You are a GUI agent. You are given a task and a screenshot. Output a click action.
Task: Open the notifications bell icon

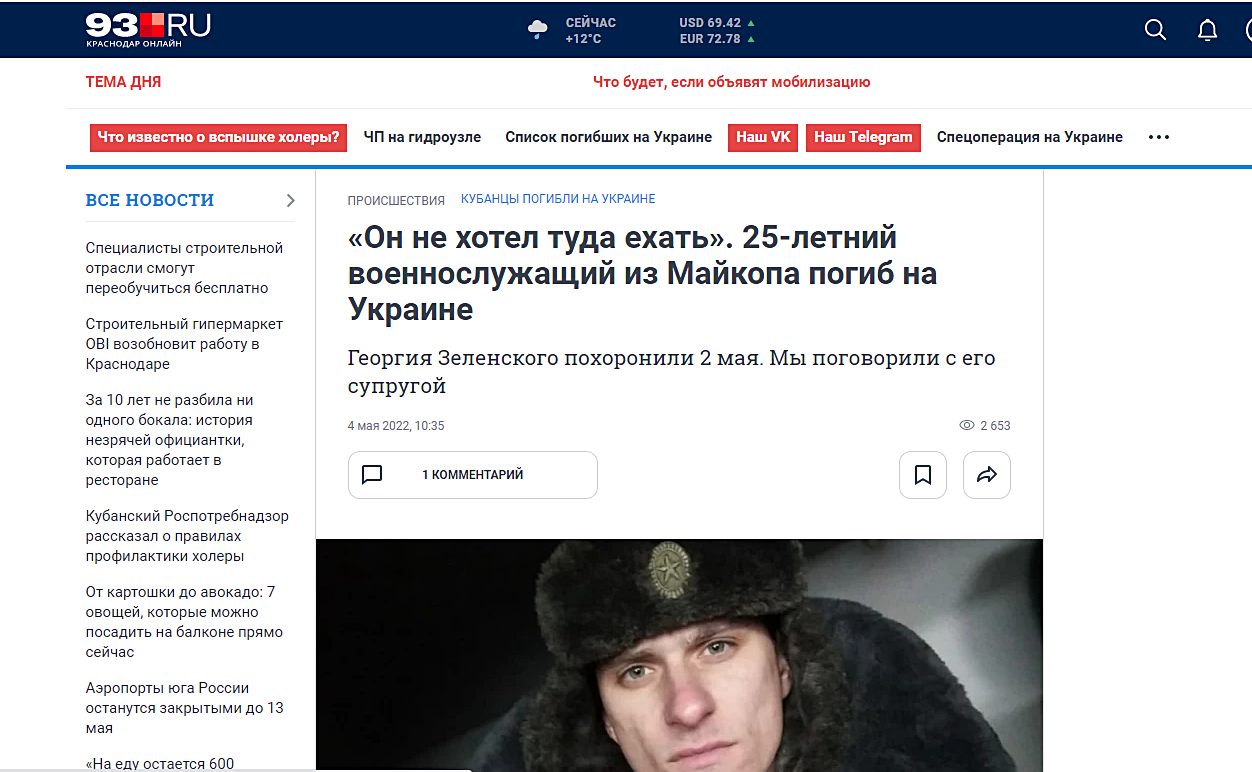point(1207,30)
